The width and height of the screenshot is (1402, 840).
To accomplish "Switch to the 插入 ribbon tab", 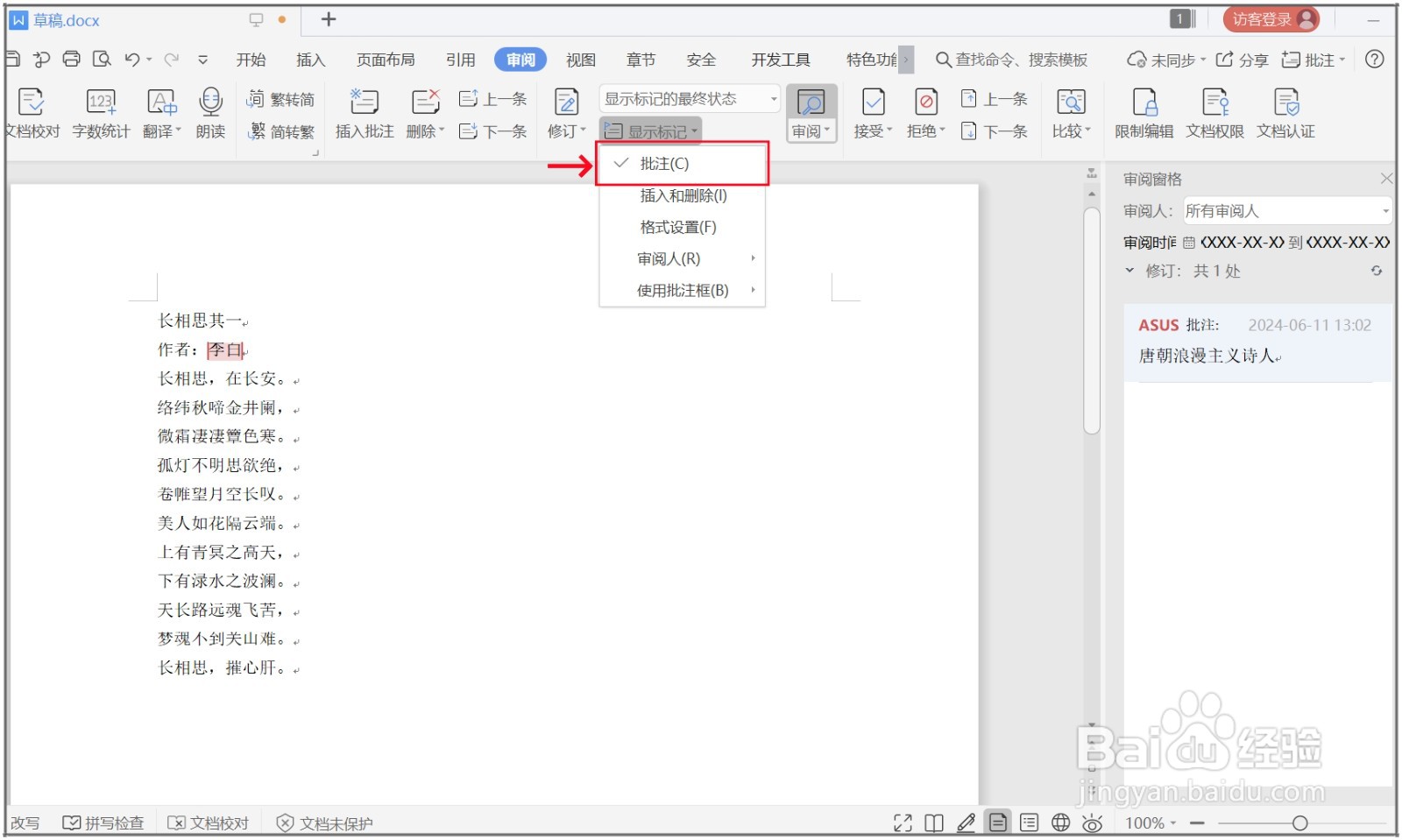I will pyautogui.click(x=310, y=60).
